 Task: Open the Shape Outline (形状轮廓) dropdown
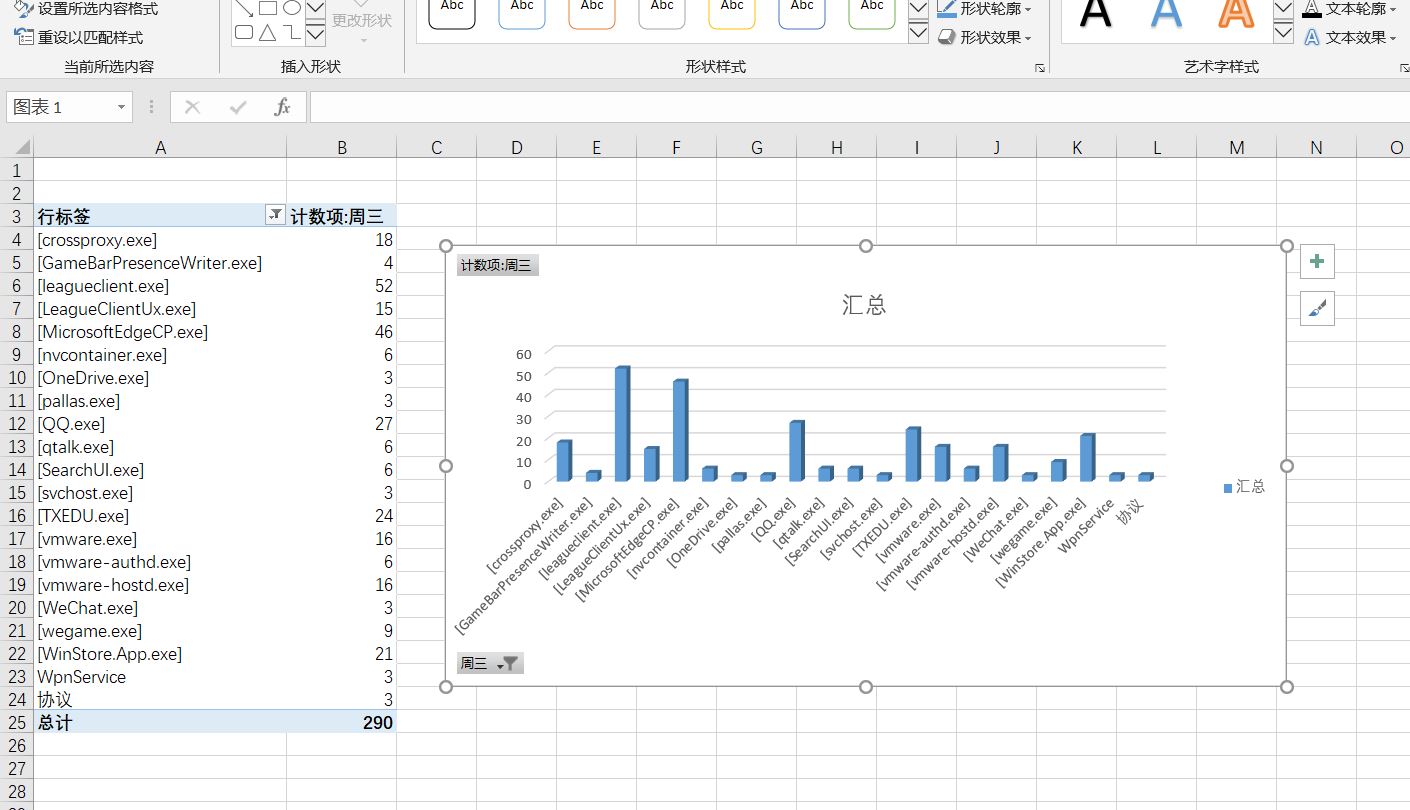[985, 9]
